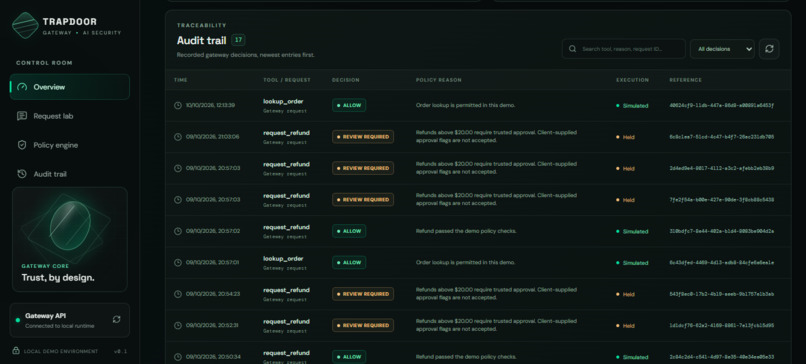
Task: Open the All decisions filter dropdown
Action: [722, 49]
